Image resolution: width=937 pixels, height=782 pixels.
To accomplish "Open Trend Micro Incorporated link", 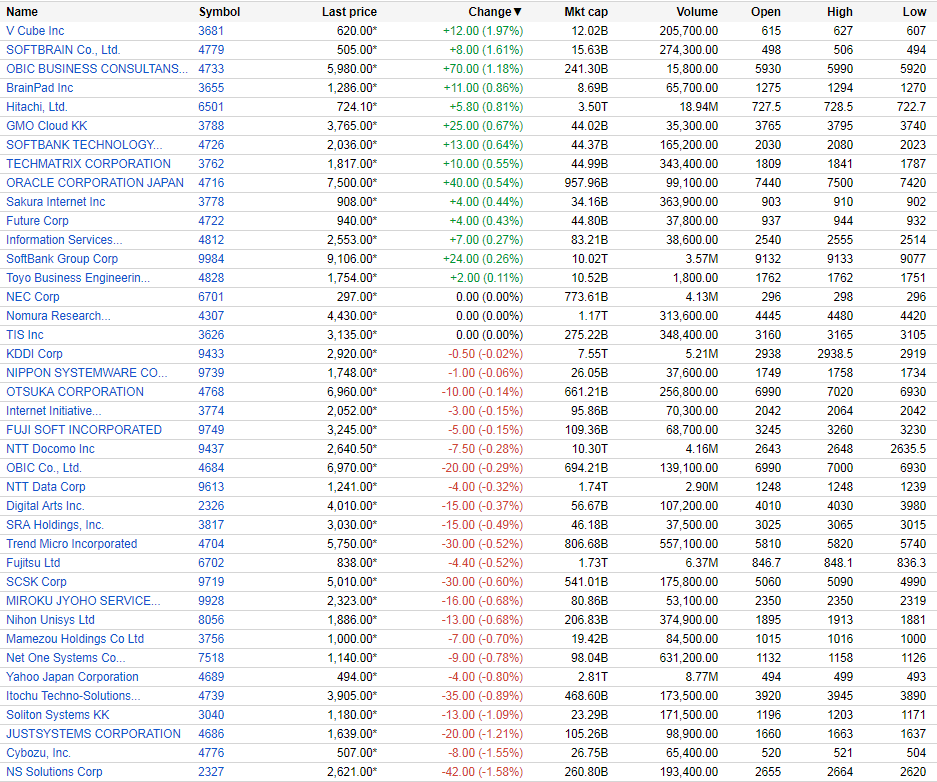I will (72, 544).
